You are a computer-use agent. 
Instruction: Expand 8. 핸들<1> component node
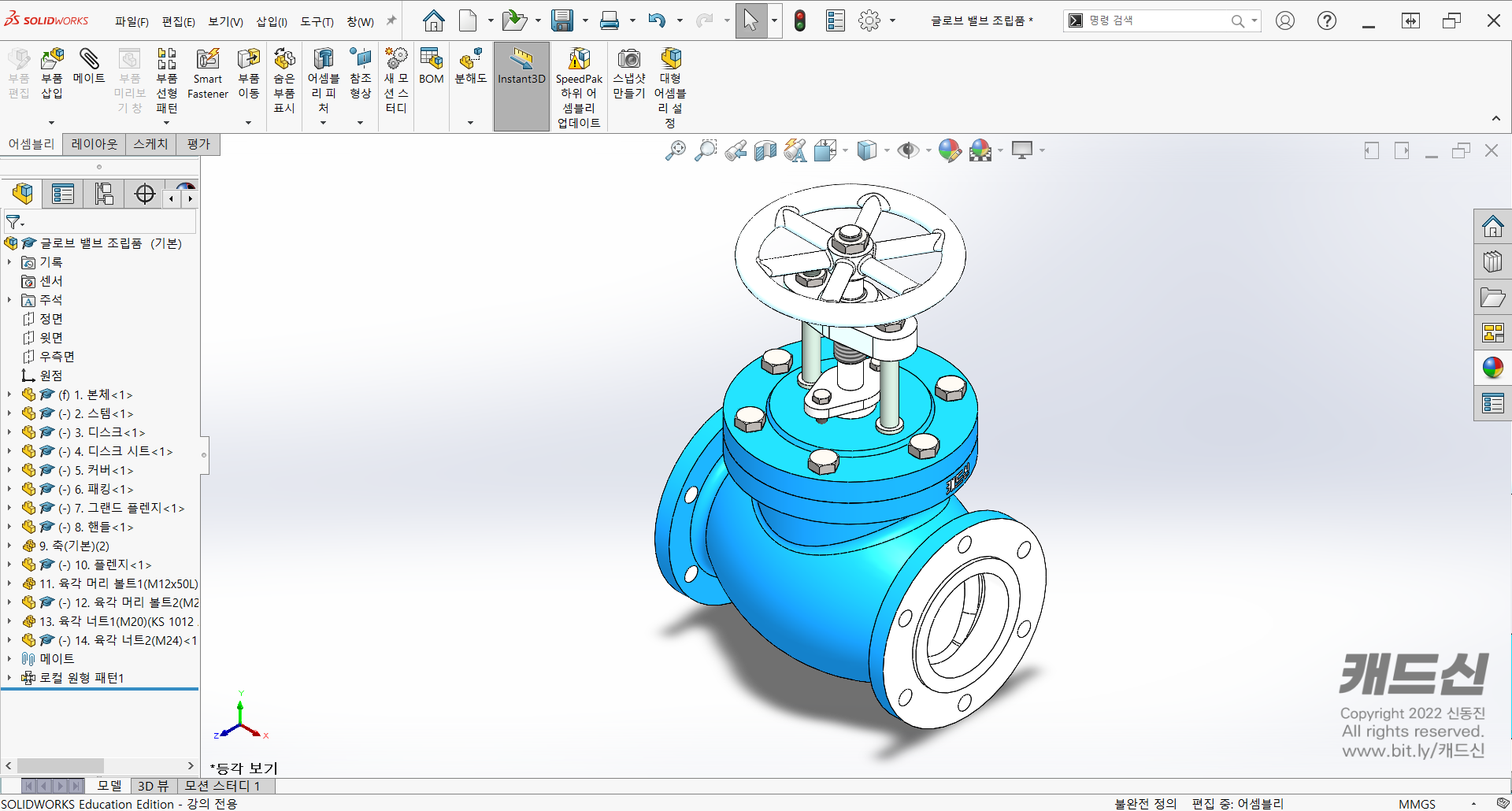click(9, 527)
